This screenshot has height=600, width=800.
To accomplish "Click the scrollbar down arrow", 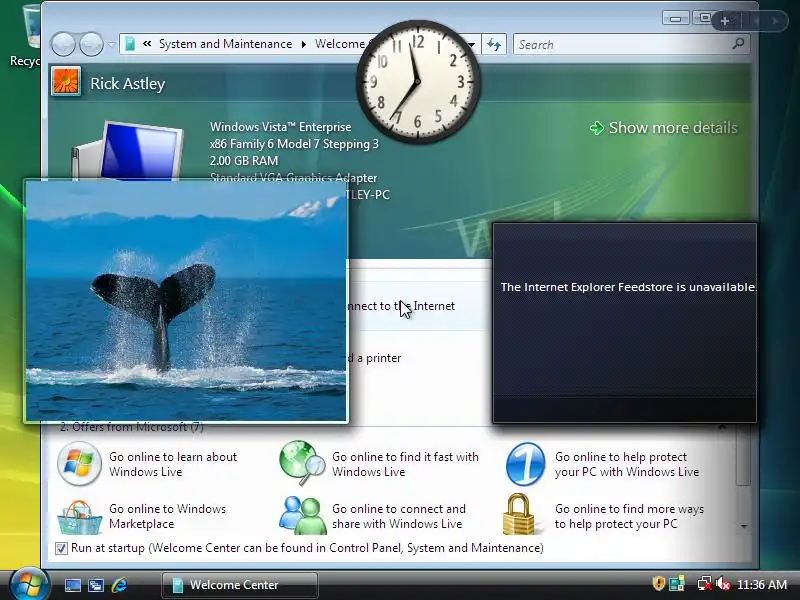I will click(x=744, y=526).
